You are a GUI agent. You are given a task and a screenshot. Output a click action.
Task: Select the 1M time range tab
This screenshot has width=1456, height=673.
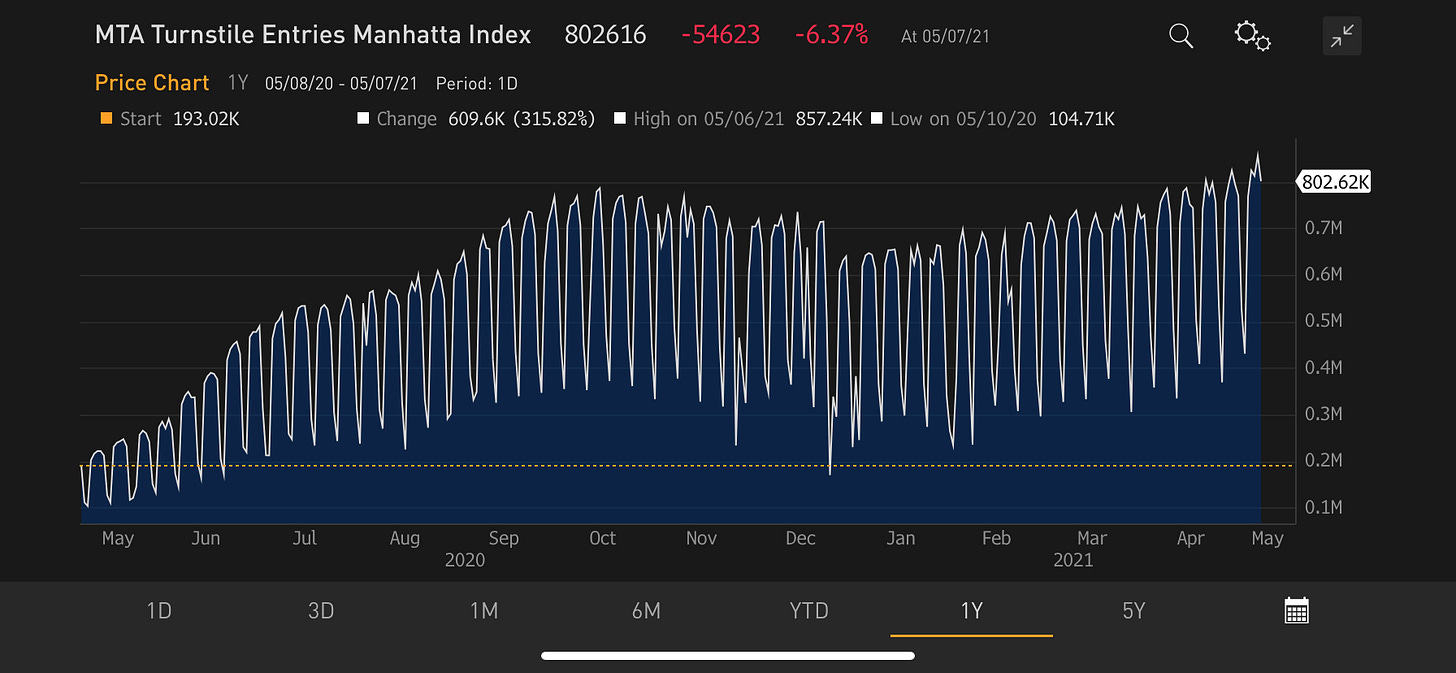(484, 610)
